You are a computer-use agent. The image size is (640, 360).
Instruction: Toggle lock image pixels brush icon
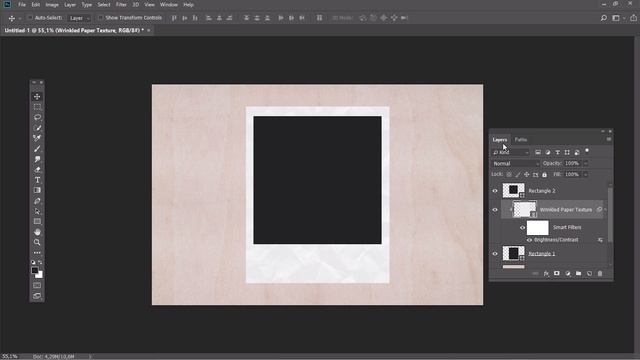(x=518, y=175)
